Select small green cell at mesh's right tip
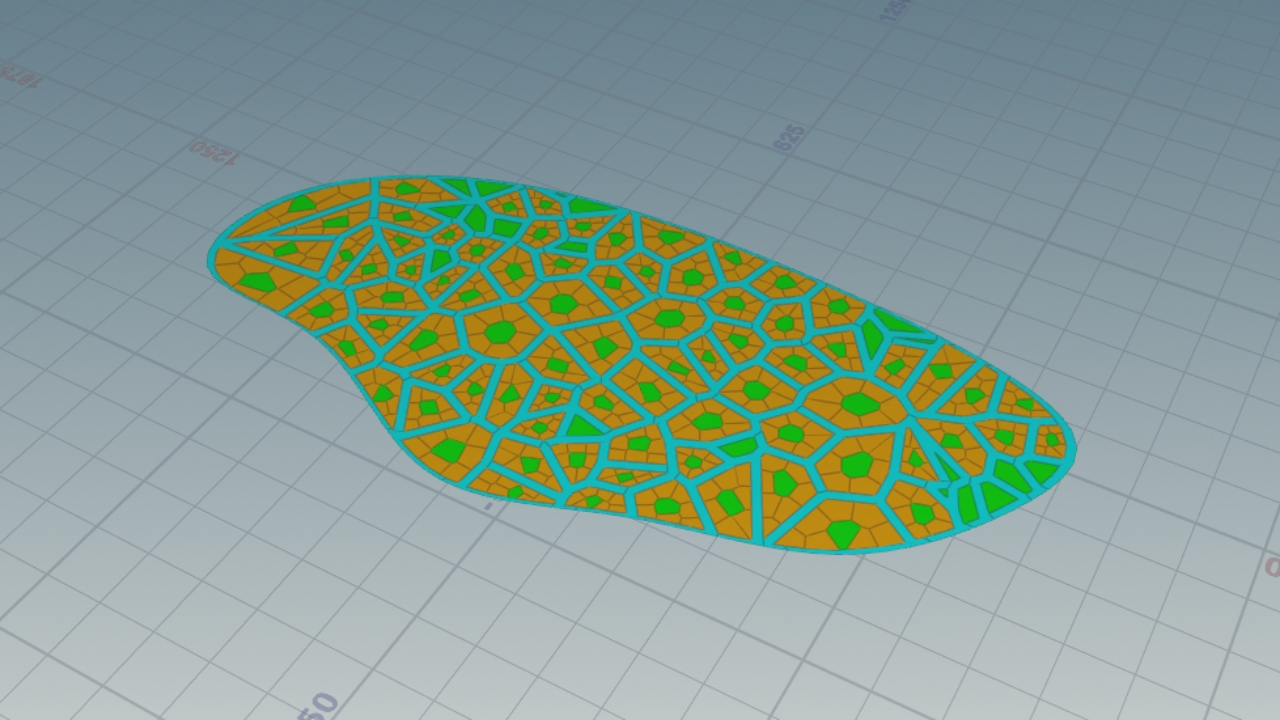1280x720 pixels. tap(1052, 439)
